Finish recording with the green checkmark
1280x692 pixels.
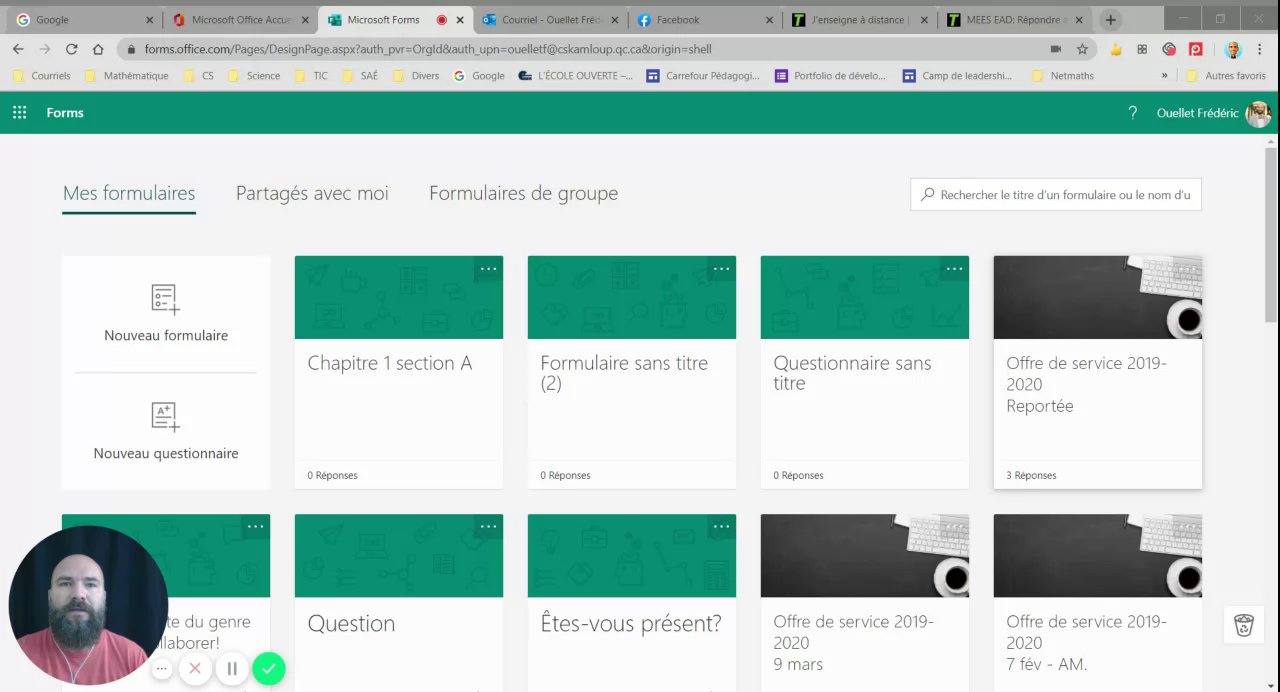click(269, 669)
